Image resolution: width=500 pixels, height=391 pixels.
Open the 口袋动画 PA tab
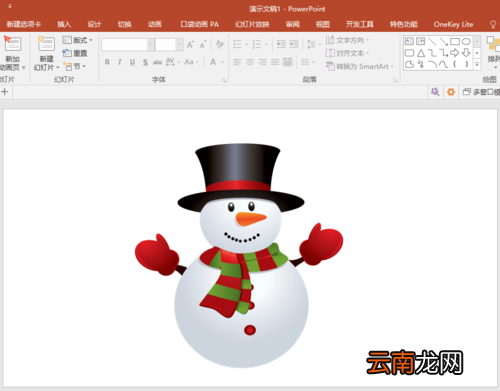pyautogui.click(x=199, y=24)
